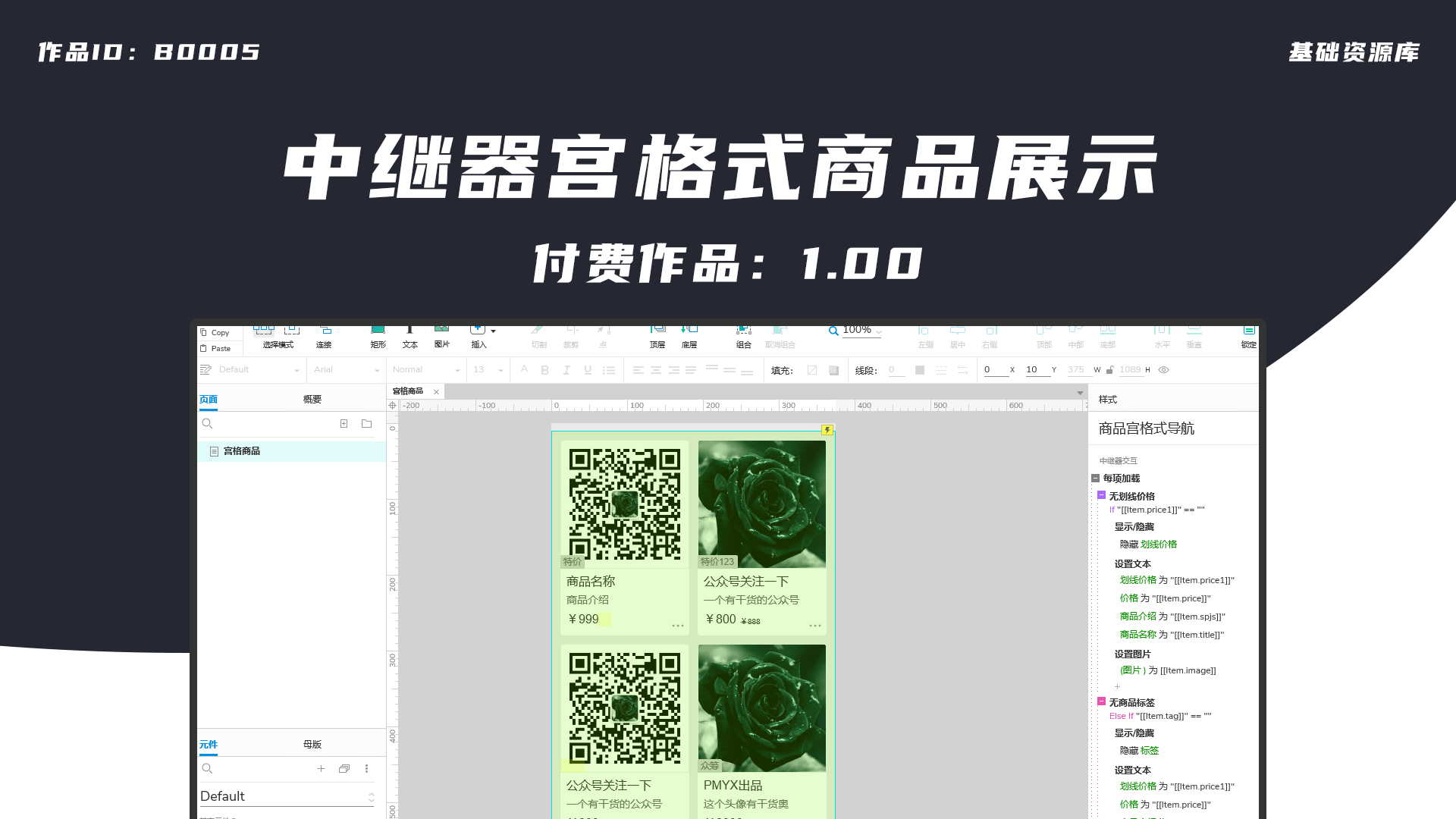Select the 选择模式 selection mode tool
Viewport: 1456px width, 819px height.
coord(278,337)
